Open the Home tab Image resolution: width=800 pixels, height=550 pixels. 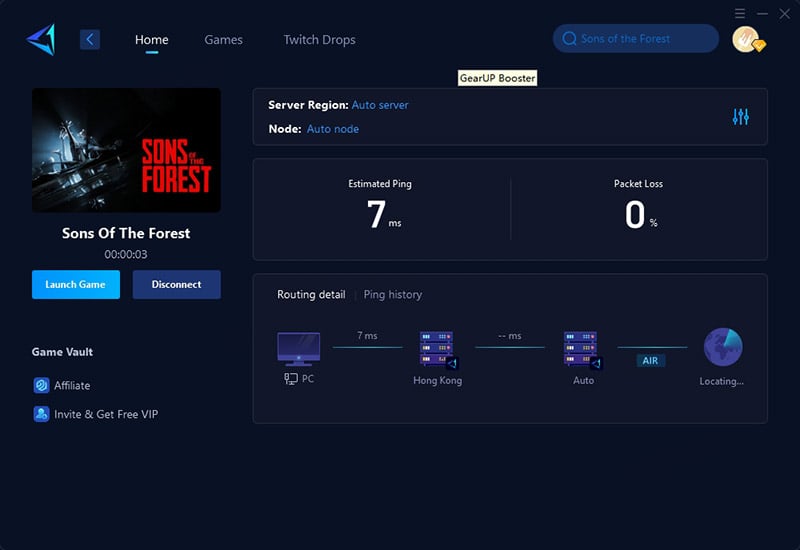tap(152, 40)
